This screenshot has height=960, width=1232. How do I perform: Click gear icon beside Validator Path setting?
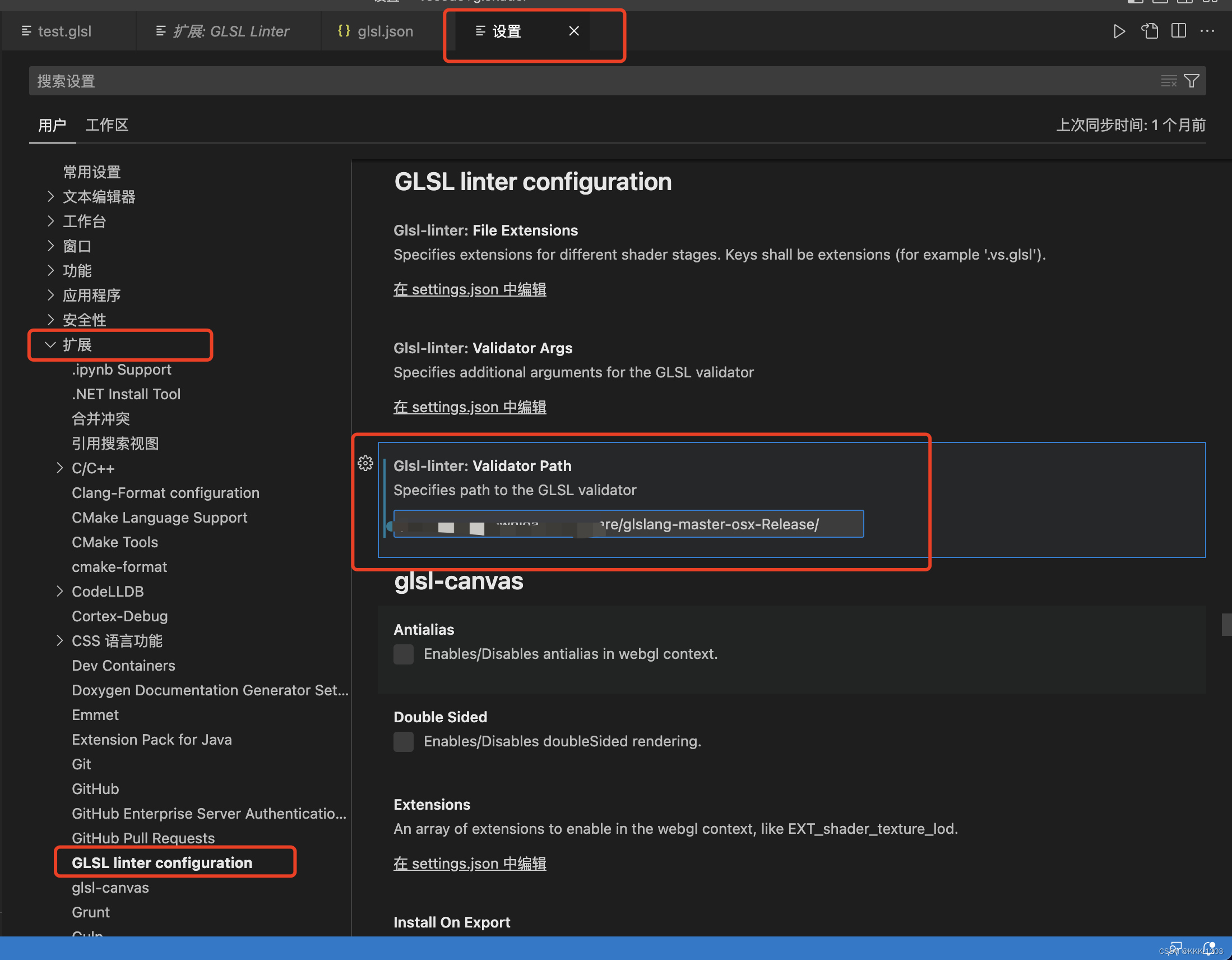click(365, 463)
